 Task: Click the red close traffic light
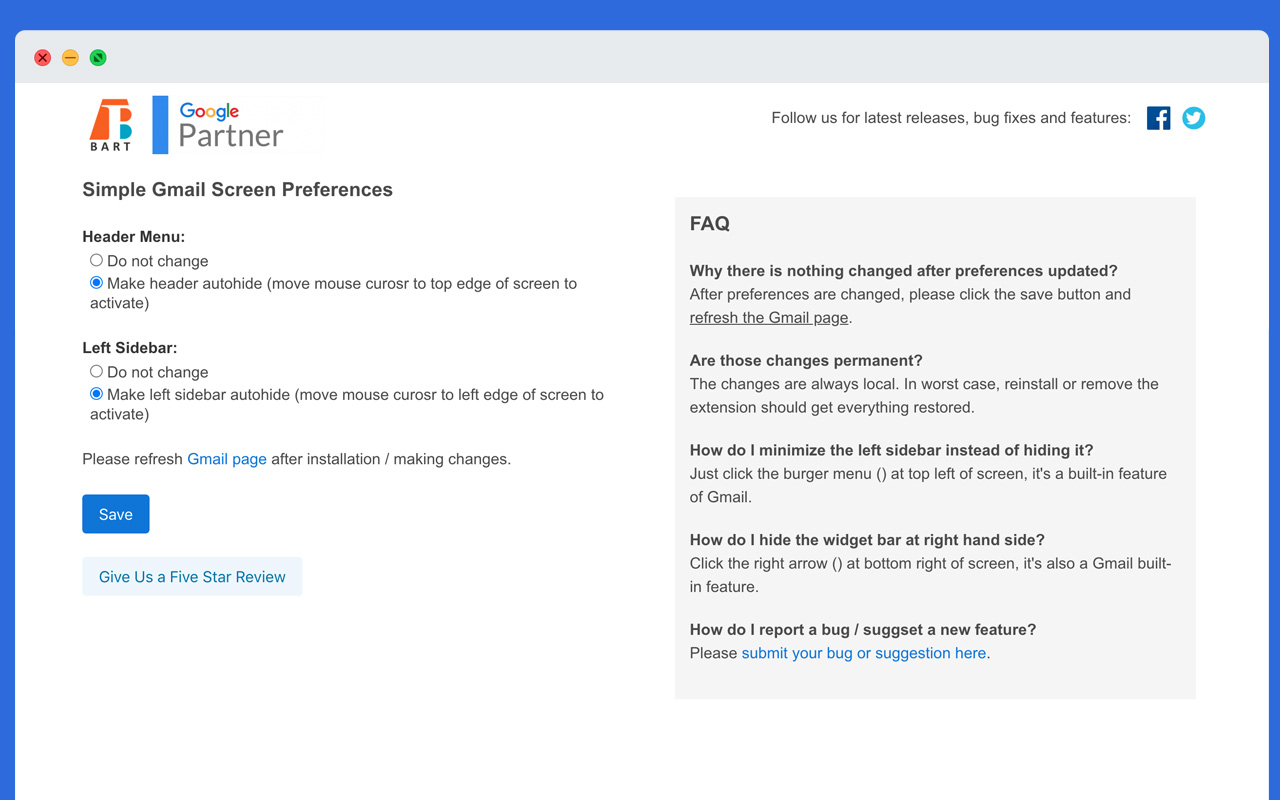(x=42, y=57)
